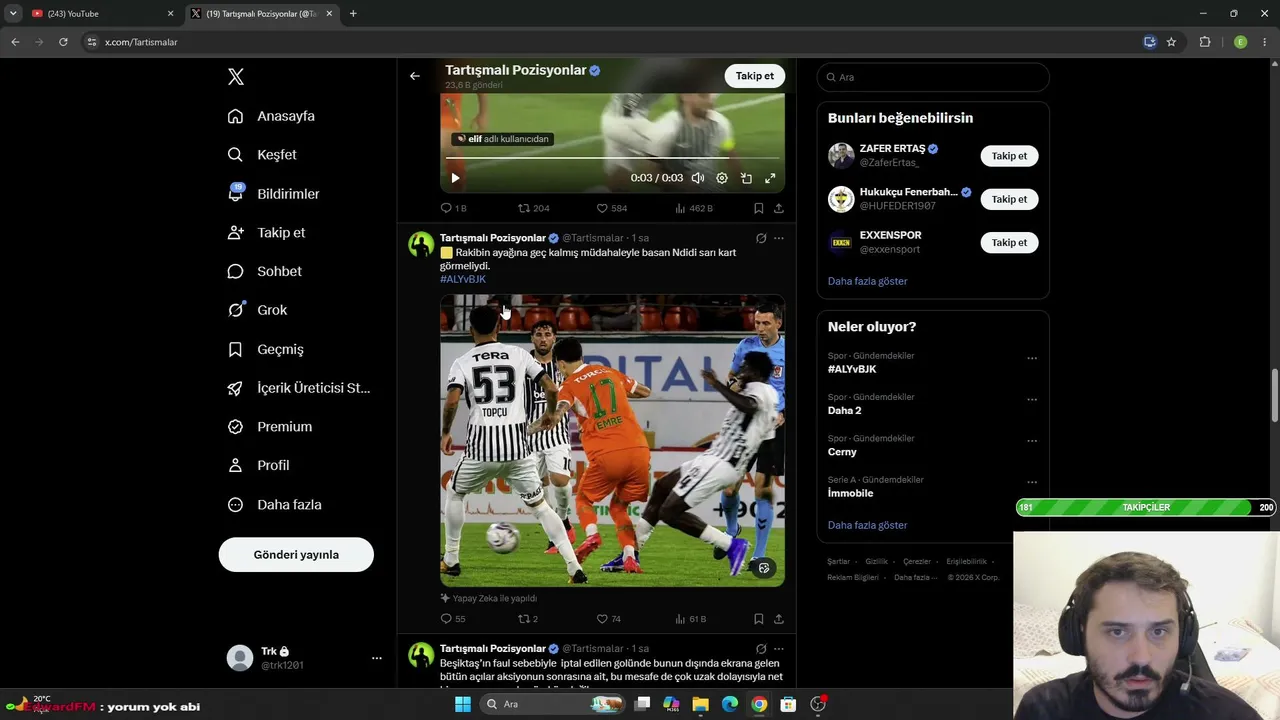Open more options on the Beşiktaş goal post

pos(779,649)
